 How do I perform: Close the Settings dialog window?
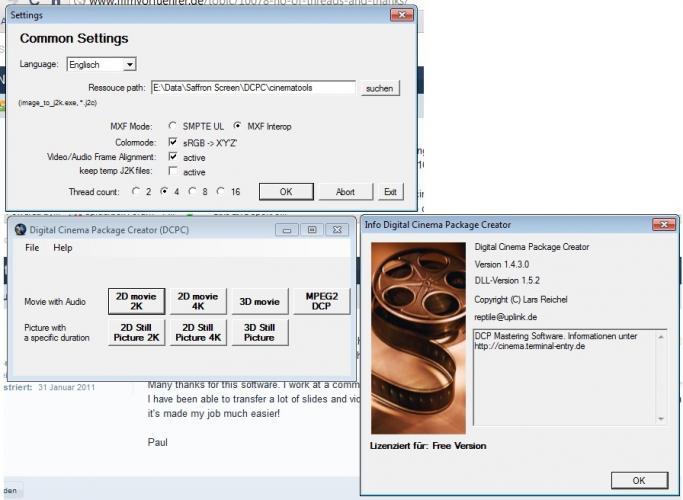pos(400,15)
